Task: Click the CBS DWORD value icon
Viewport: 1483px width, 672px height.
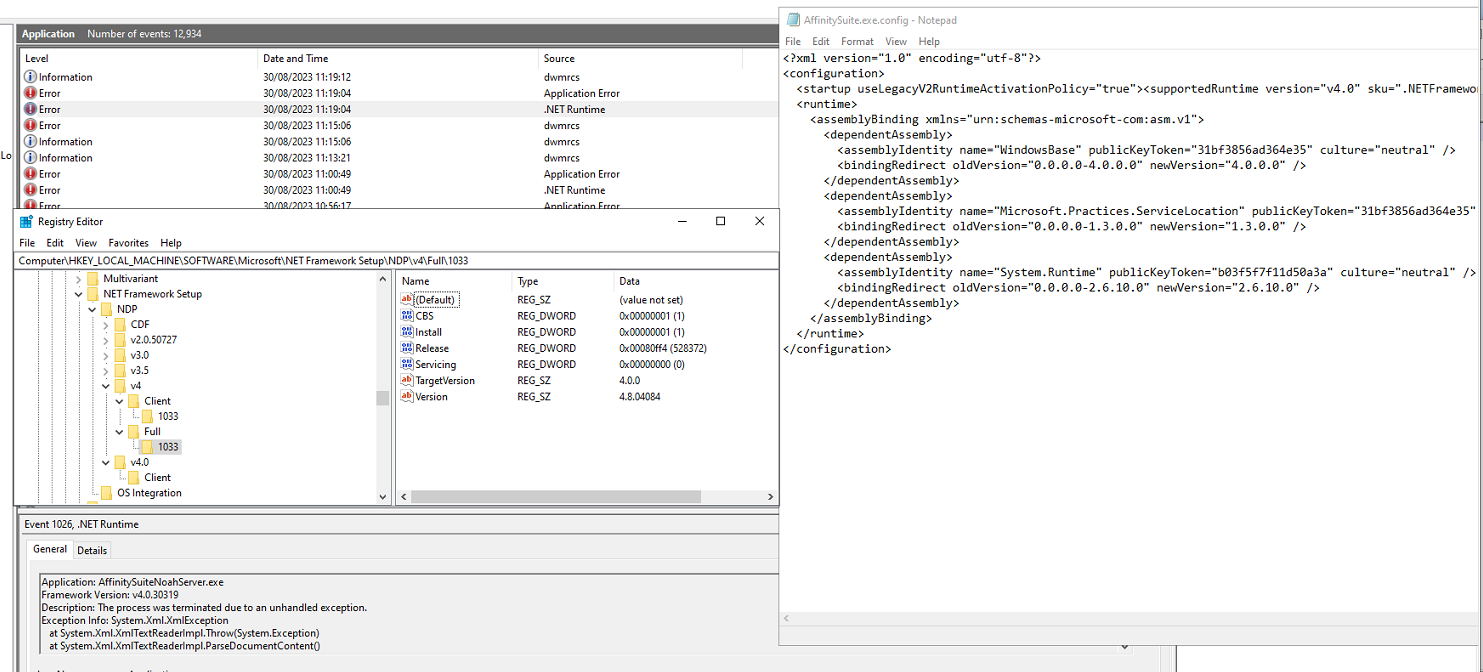Action: [409, 315]
